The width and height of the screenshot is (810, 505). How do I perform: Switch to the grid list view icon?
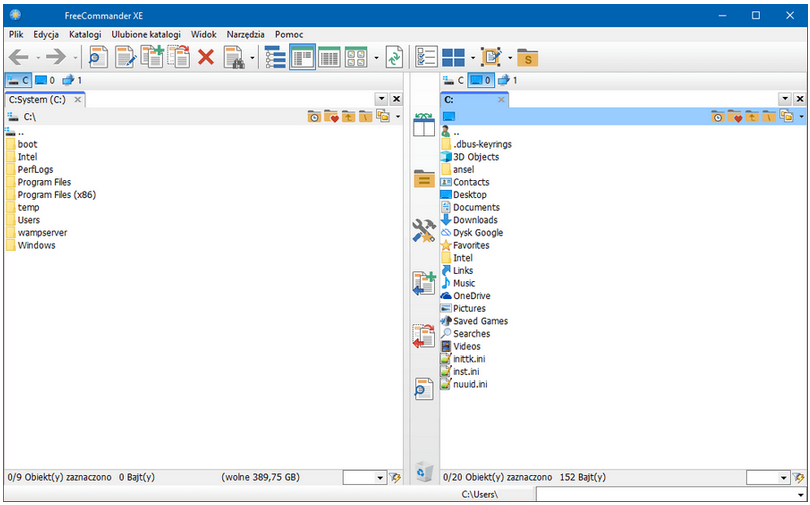tap(329, 57)
